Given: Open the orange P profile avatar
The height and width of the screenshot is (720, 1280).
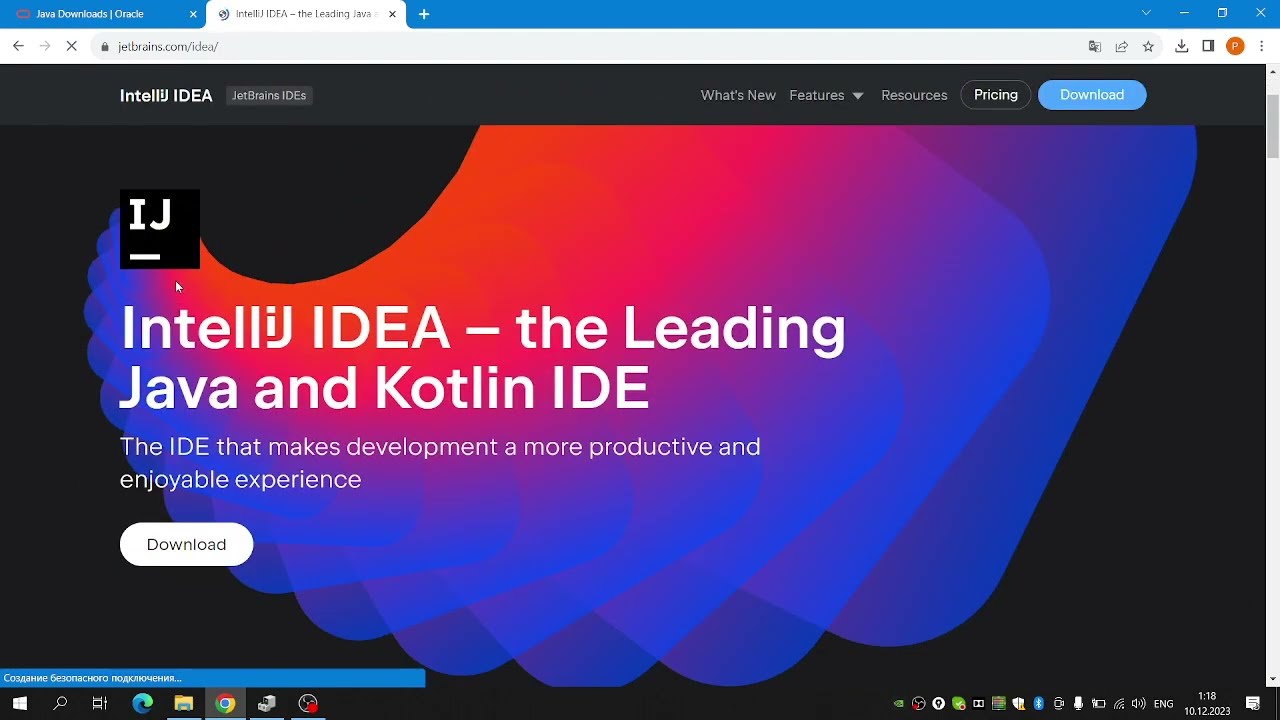Looking at the screenshot, I should click(1235, 46).
